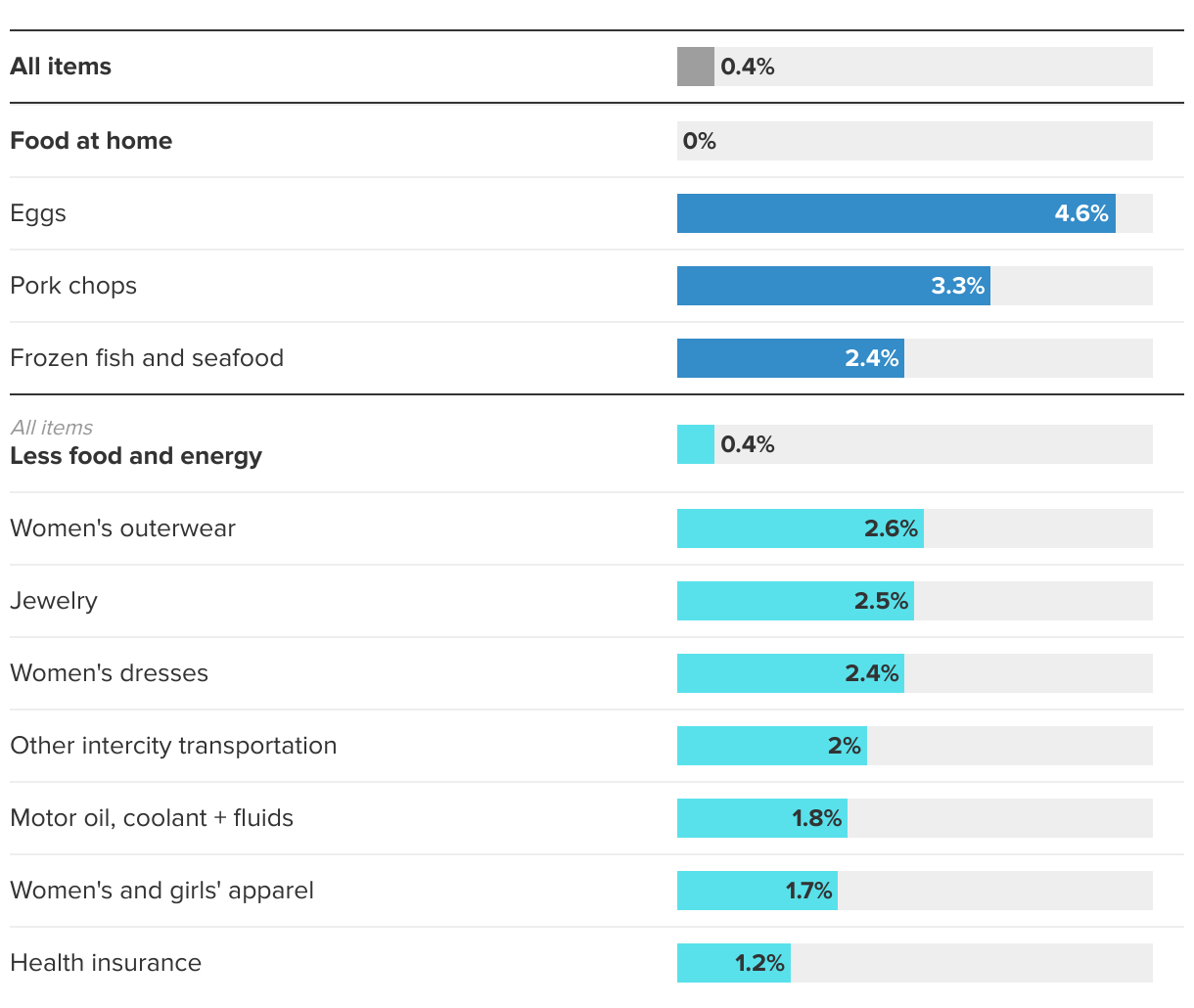The width and height of the screenshot is (1194, 1008).
Task: Click the "Motor oil, coolant + fluids" label
Action: (152, 818)
